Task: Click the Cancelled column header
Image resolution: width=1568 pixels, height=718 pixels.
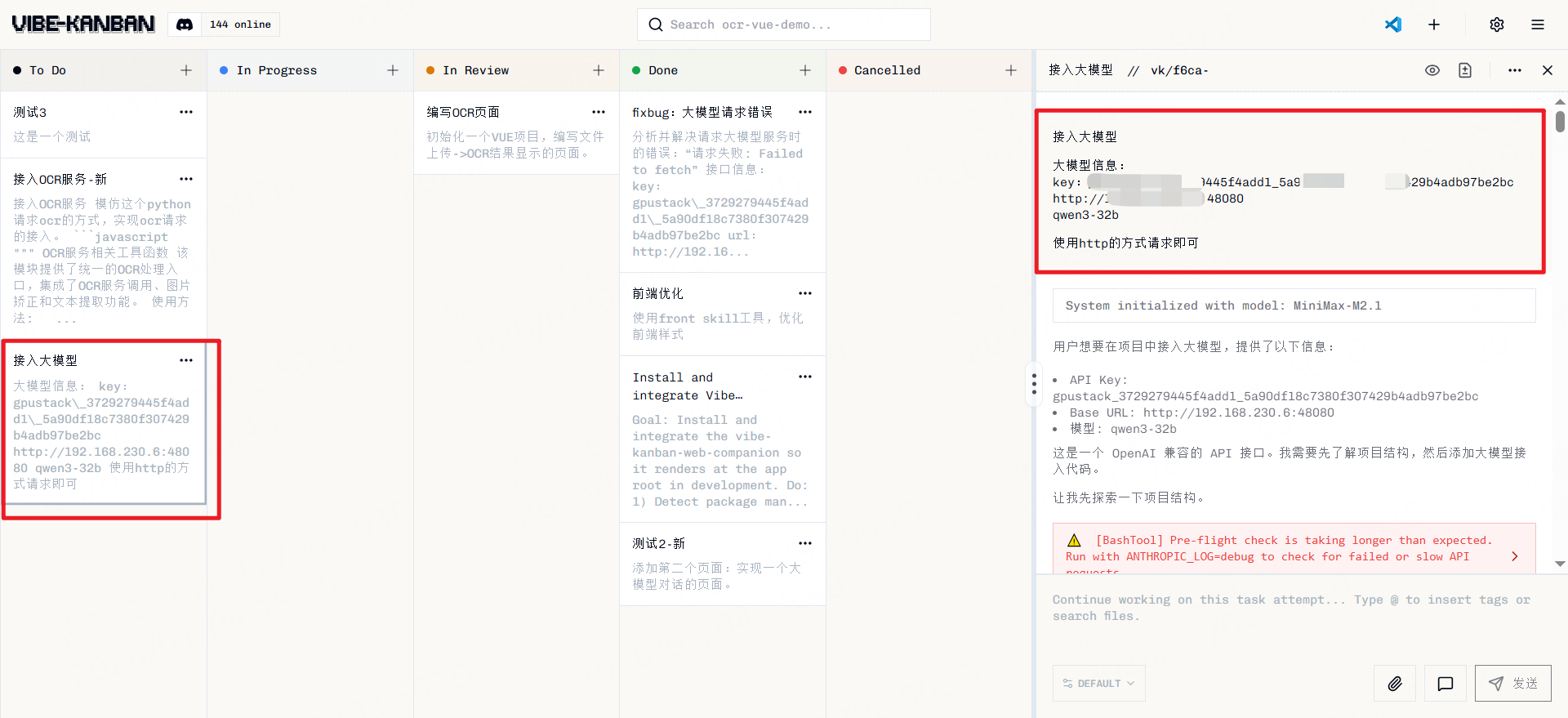Action: coord(929,70)
